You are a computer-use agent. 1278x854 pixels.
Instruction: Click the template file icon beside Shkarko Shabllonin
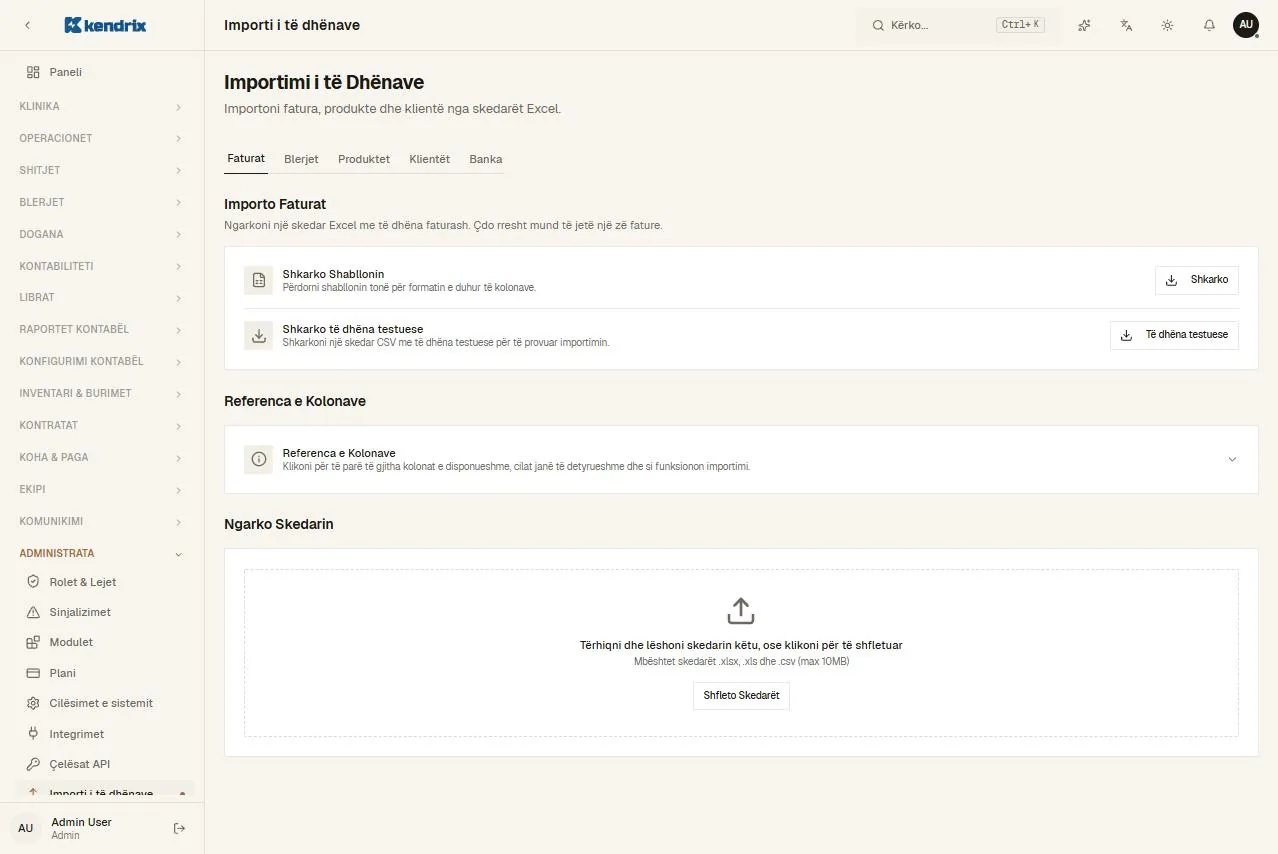259,281
